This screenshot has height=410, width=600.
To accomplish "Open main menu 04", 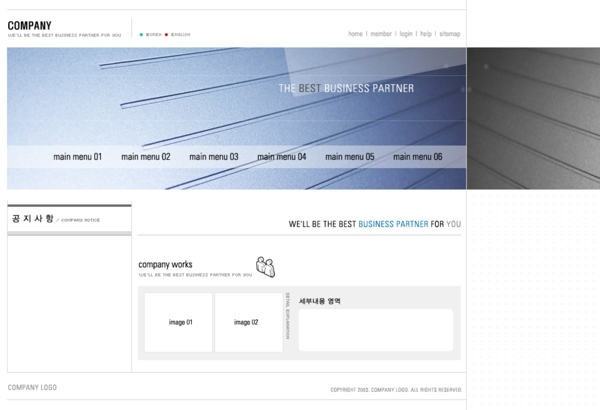I will [x=282, y=157].
